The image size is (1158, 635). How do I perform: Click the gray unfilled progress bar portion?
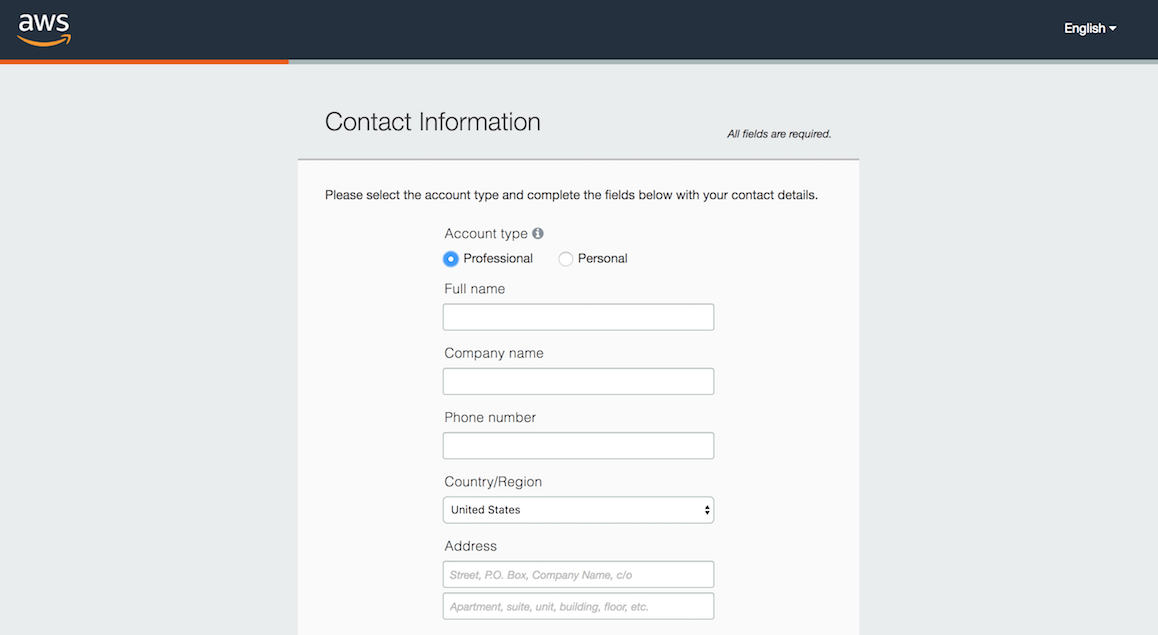(x=720, y=62)
